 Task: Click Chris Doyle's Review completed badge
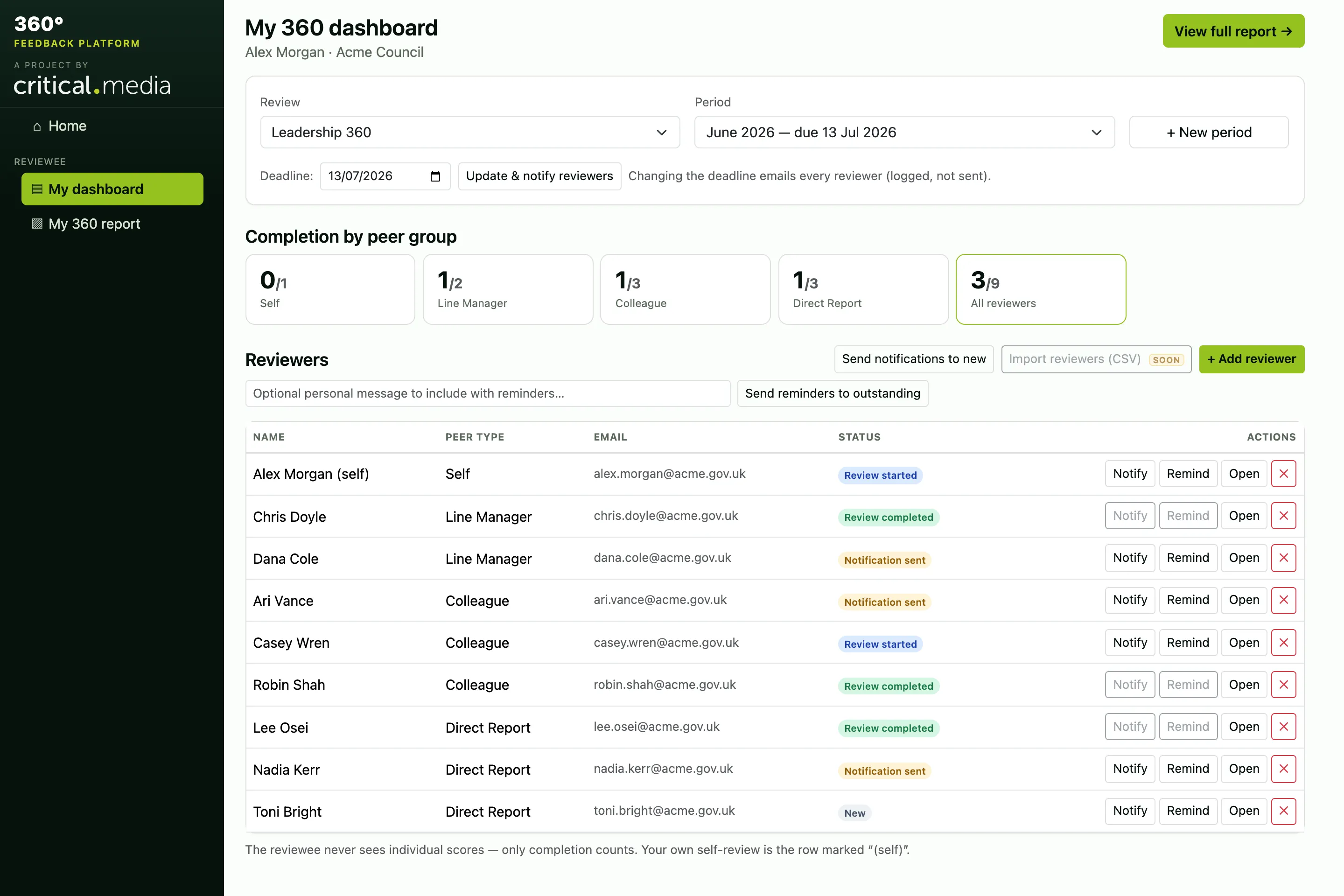coord(889,518)
